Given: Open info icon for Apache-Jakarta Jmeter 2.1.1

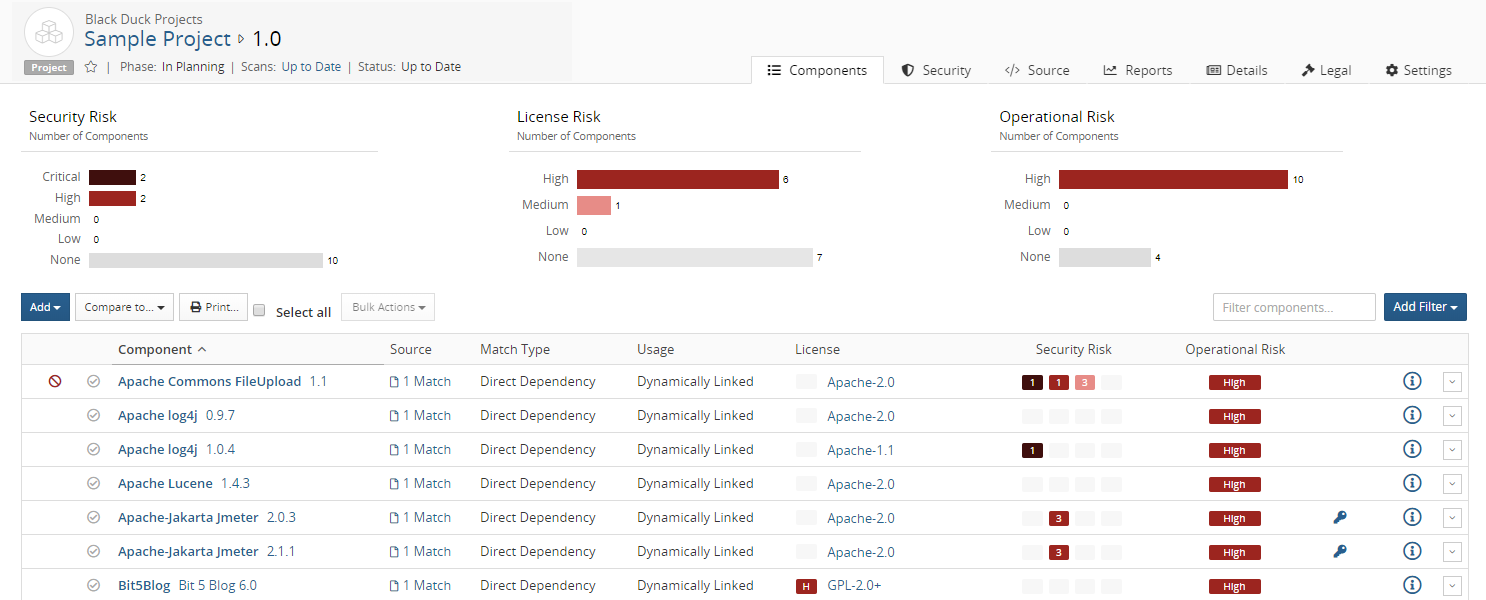Looking at the screenshot, I should [1412, 551].
